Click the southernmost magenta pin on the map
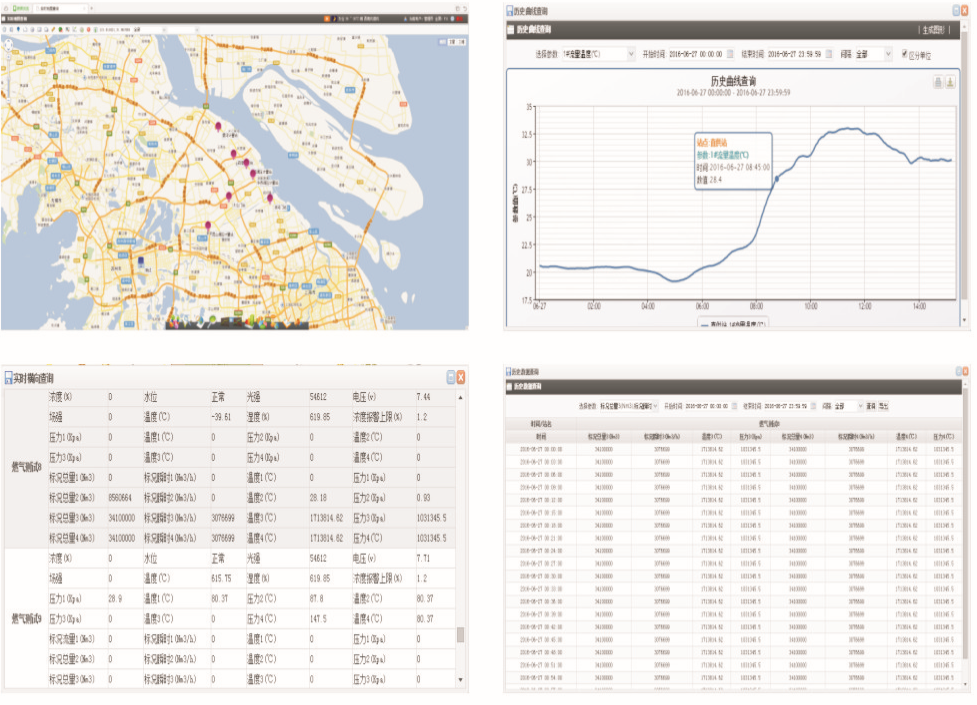 click(208, 226)
